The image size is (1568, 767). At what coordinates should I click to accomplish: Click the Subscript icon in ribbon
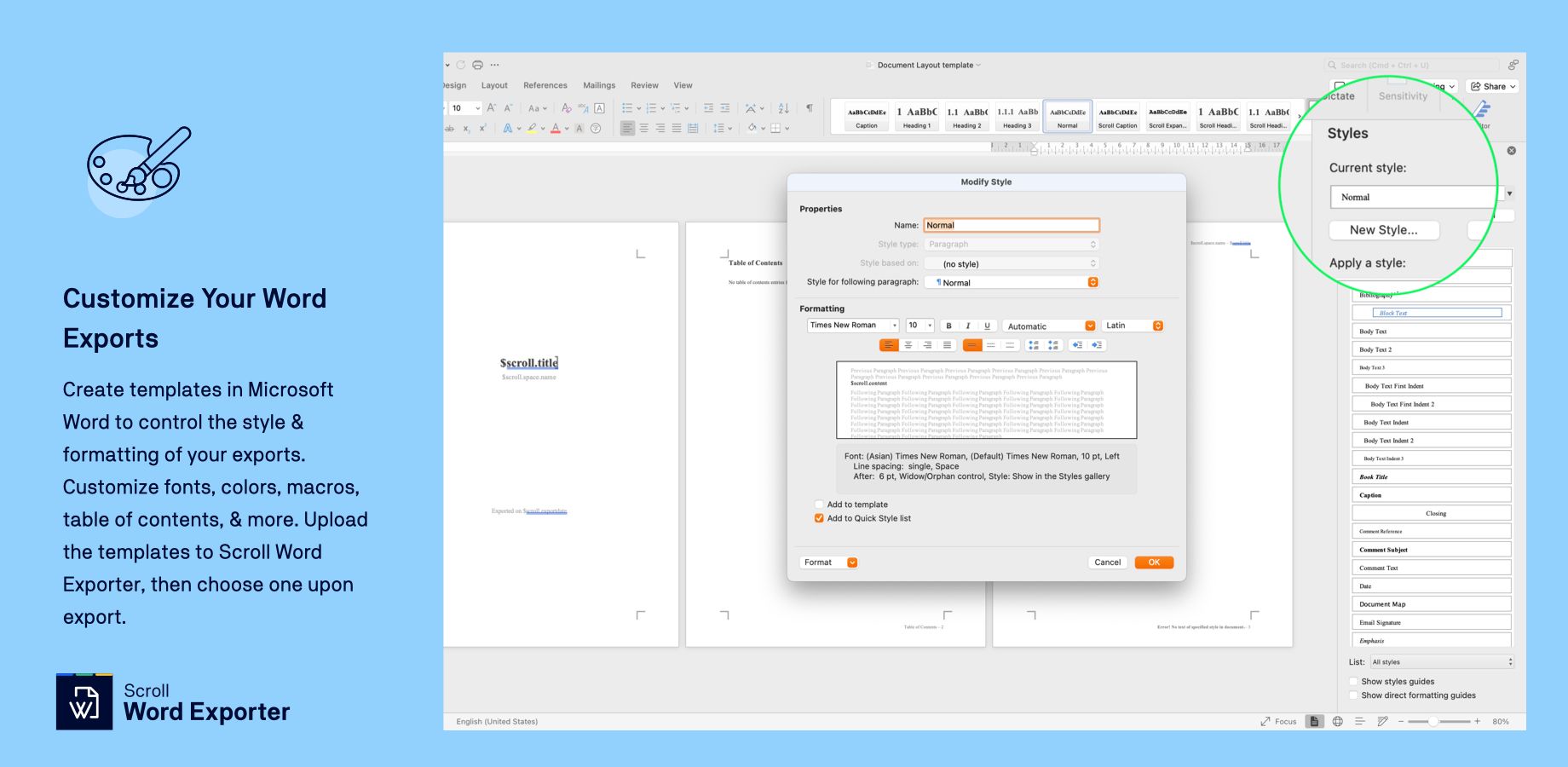(x=466, y=129)
